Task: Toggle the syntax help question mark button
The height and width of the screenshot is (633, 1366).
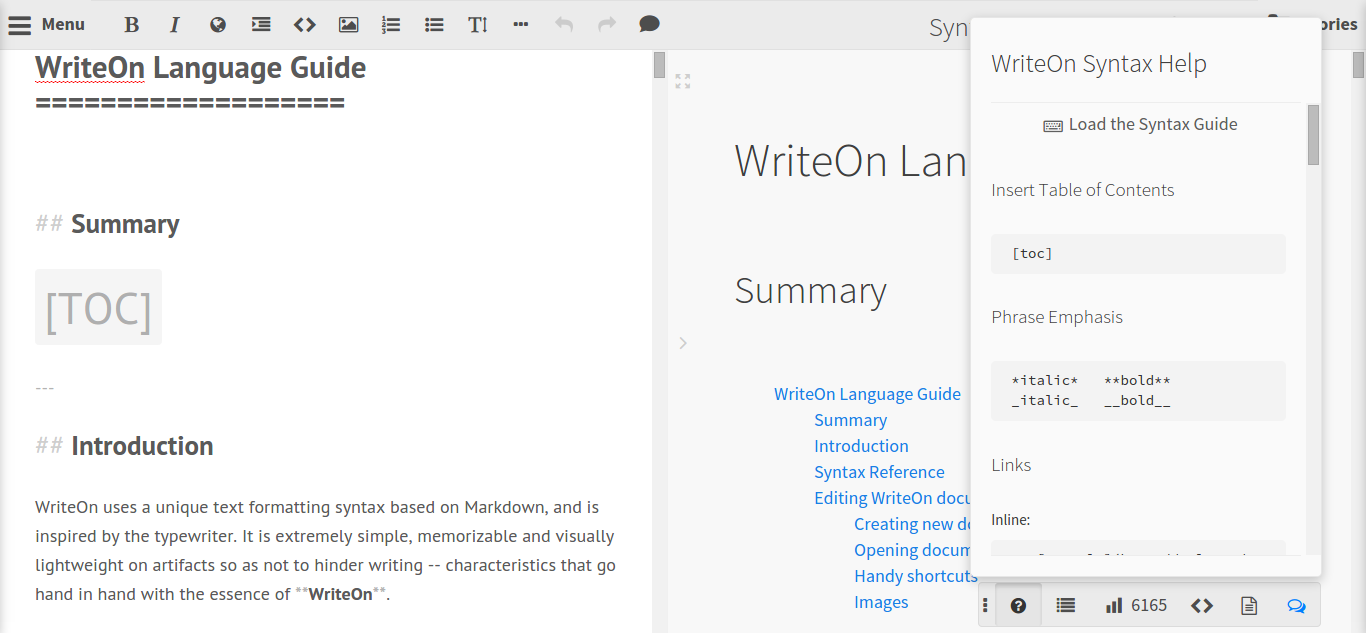Action: 1018,605
